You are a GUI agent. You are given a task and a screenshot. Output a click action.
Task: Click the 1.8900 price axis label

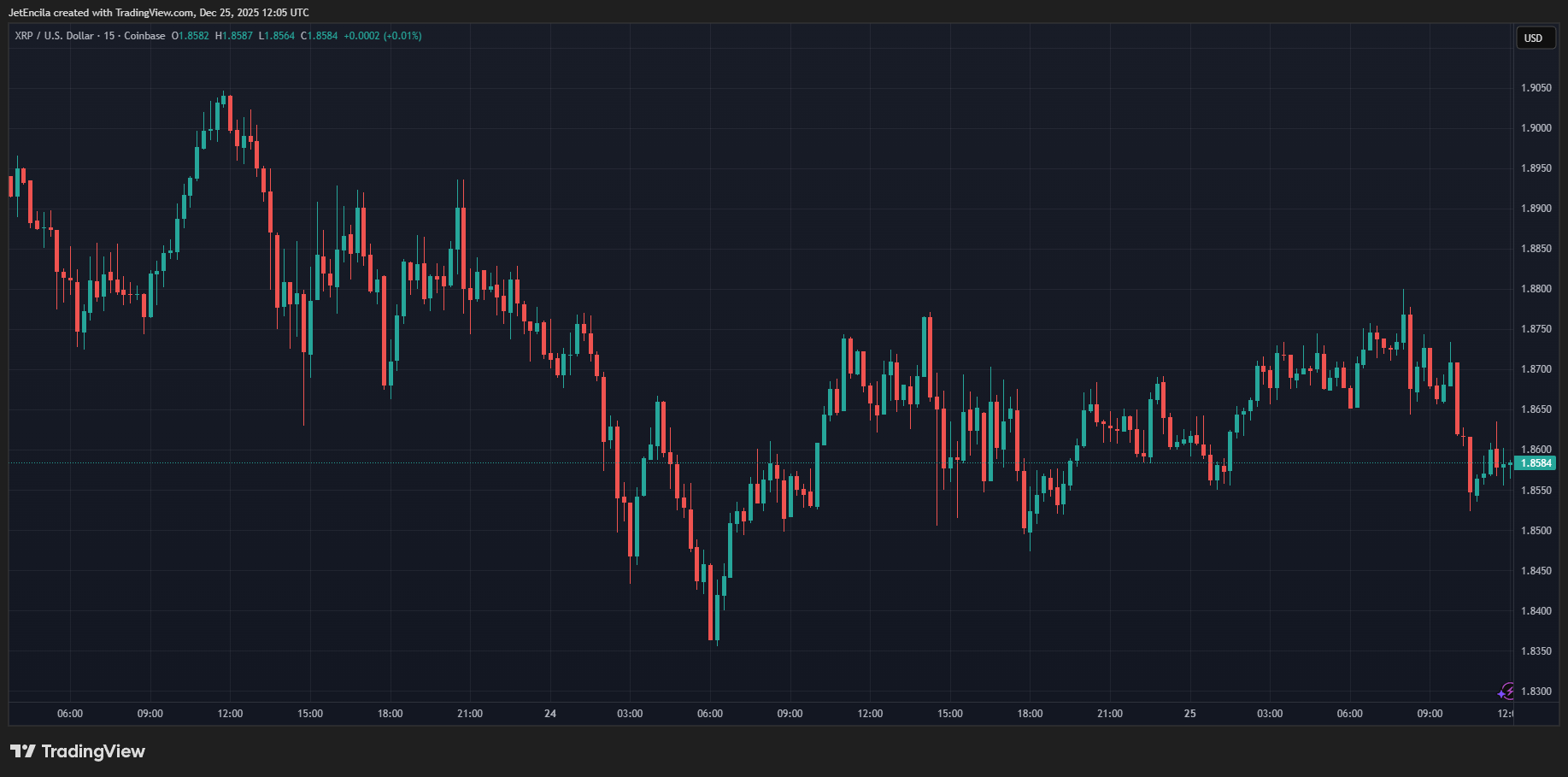tap(1536, 209)
